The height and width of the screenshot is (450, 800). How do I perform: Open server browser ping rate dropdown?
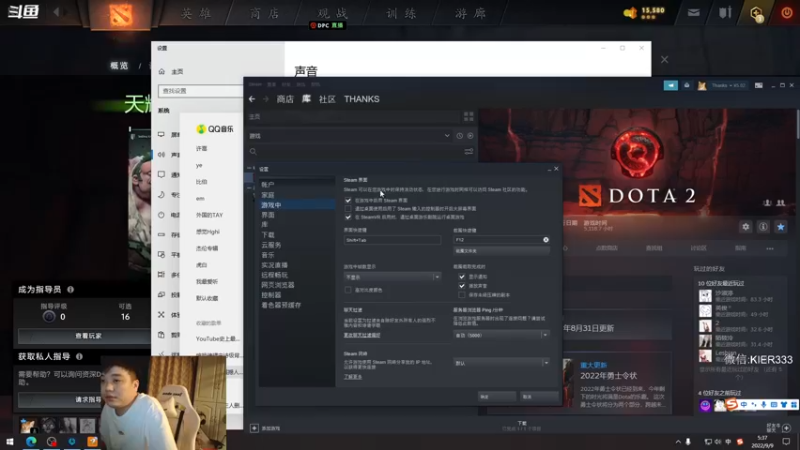(x=501, y=335)
